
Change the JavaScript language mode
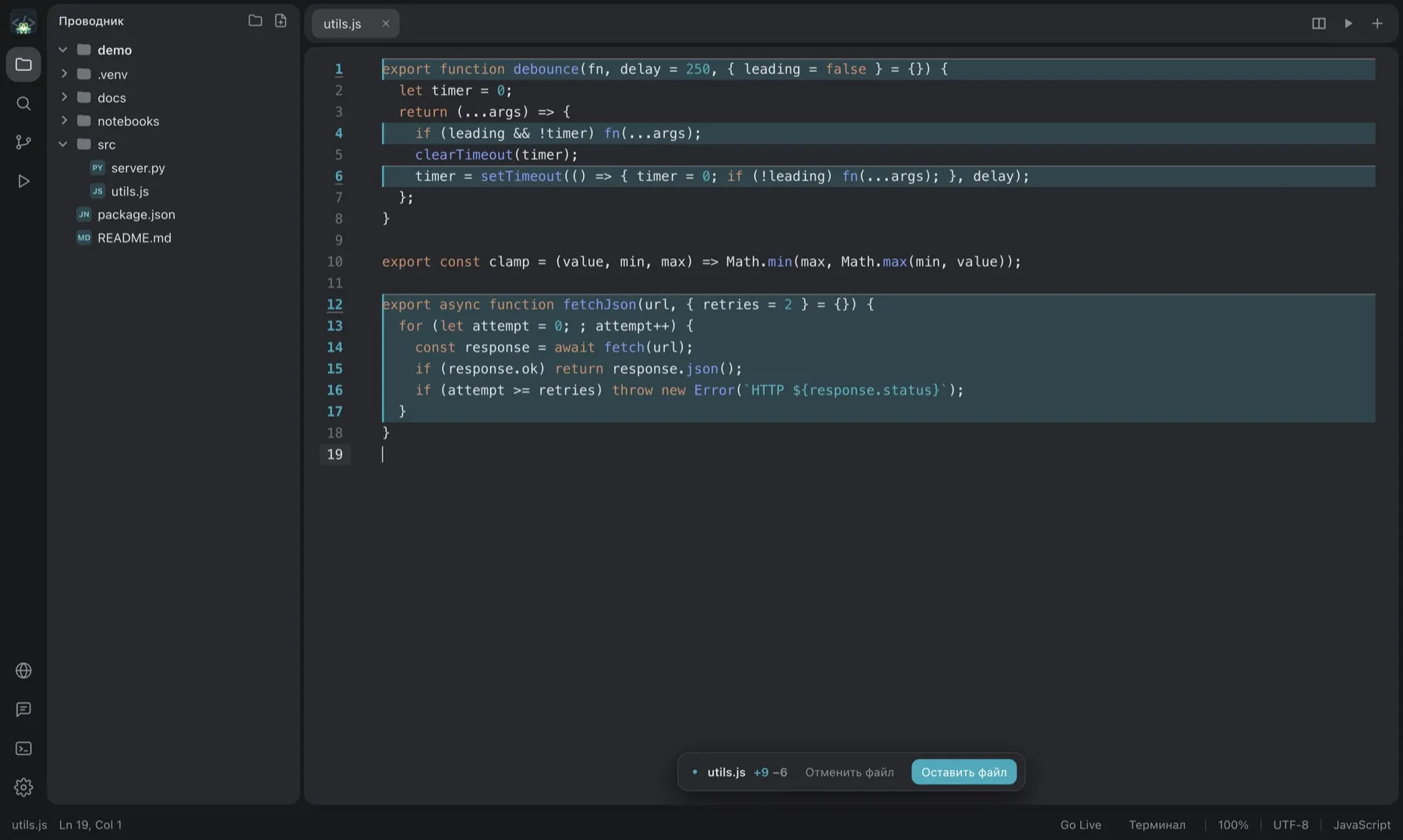tap(1362, 824)
